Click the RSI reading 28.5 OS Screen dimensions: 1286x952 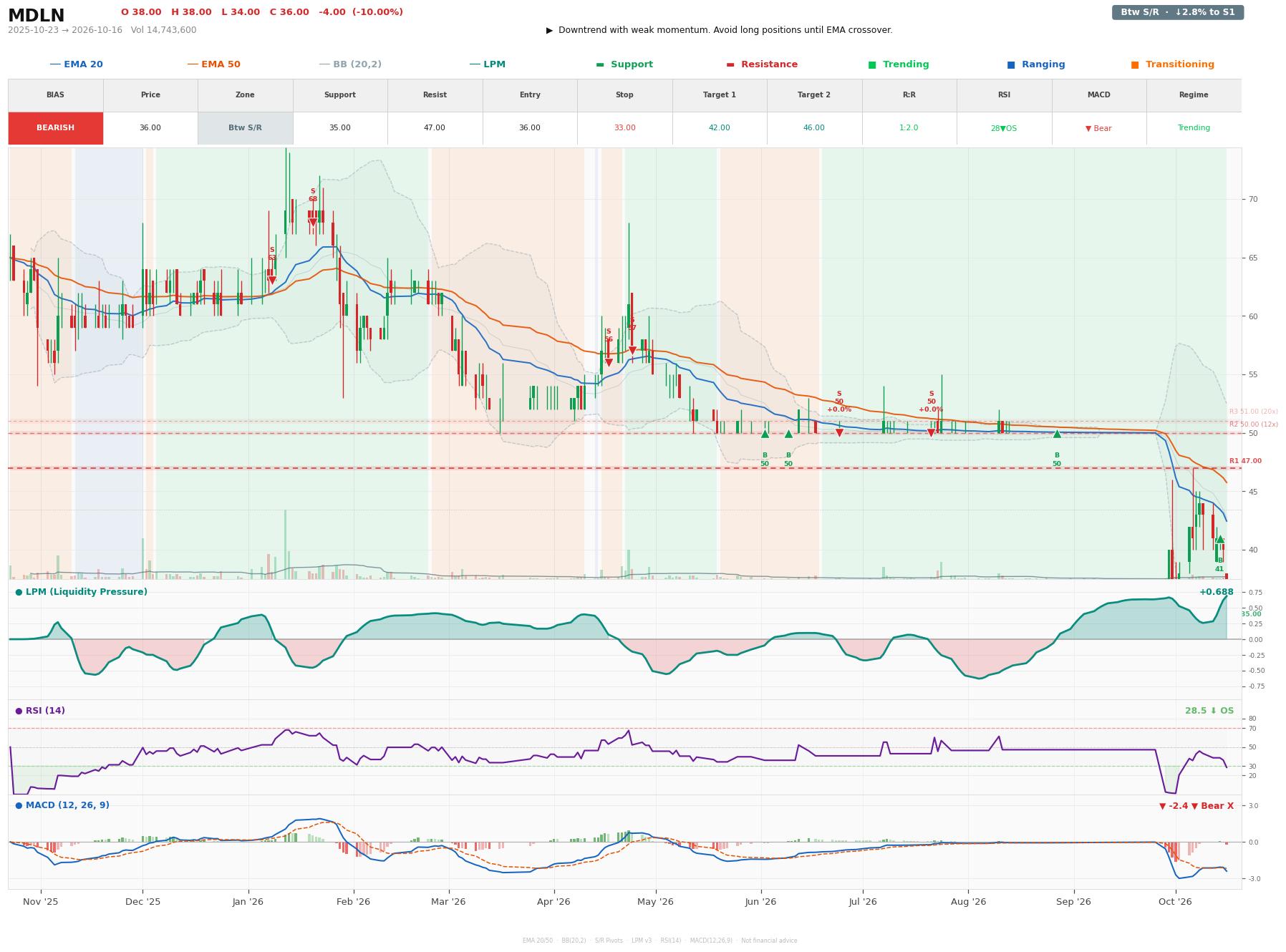coord(1209,711)
